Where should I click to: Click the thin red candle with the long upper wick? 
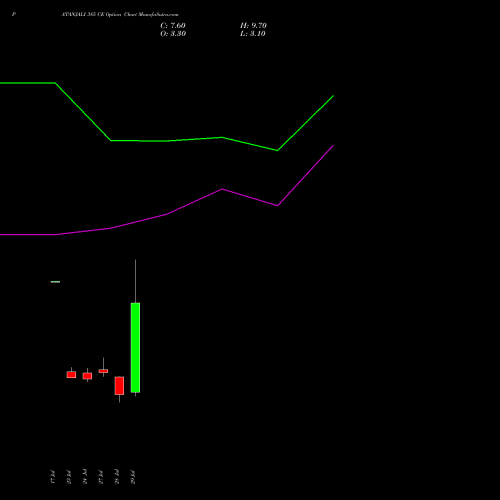[x=103, y=371]
